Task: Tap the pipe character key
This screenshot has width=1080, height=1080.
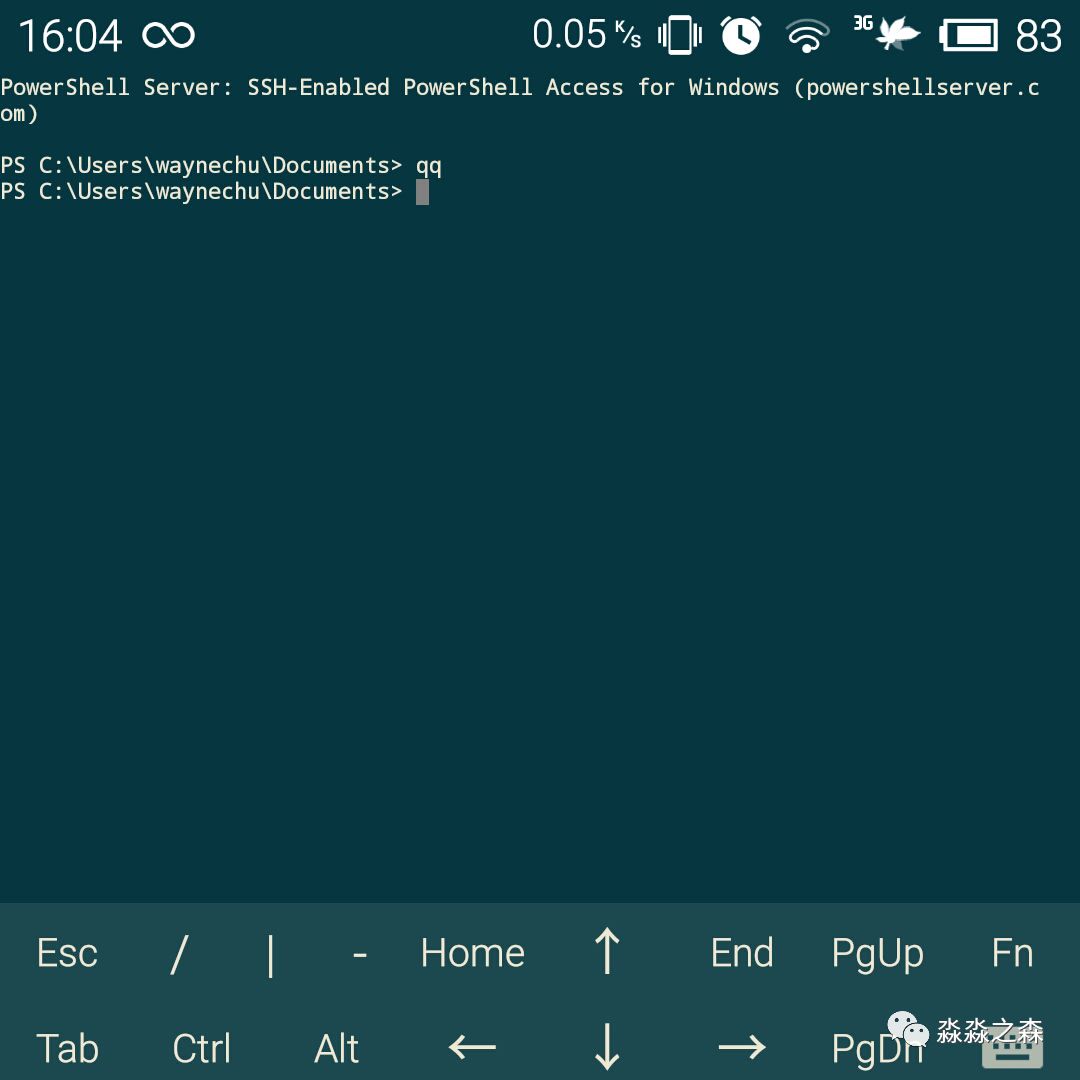Action: [x=270, y=952]
